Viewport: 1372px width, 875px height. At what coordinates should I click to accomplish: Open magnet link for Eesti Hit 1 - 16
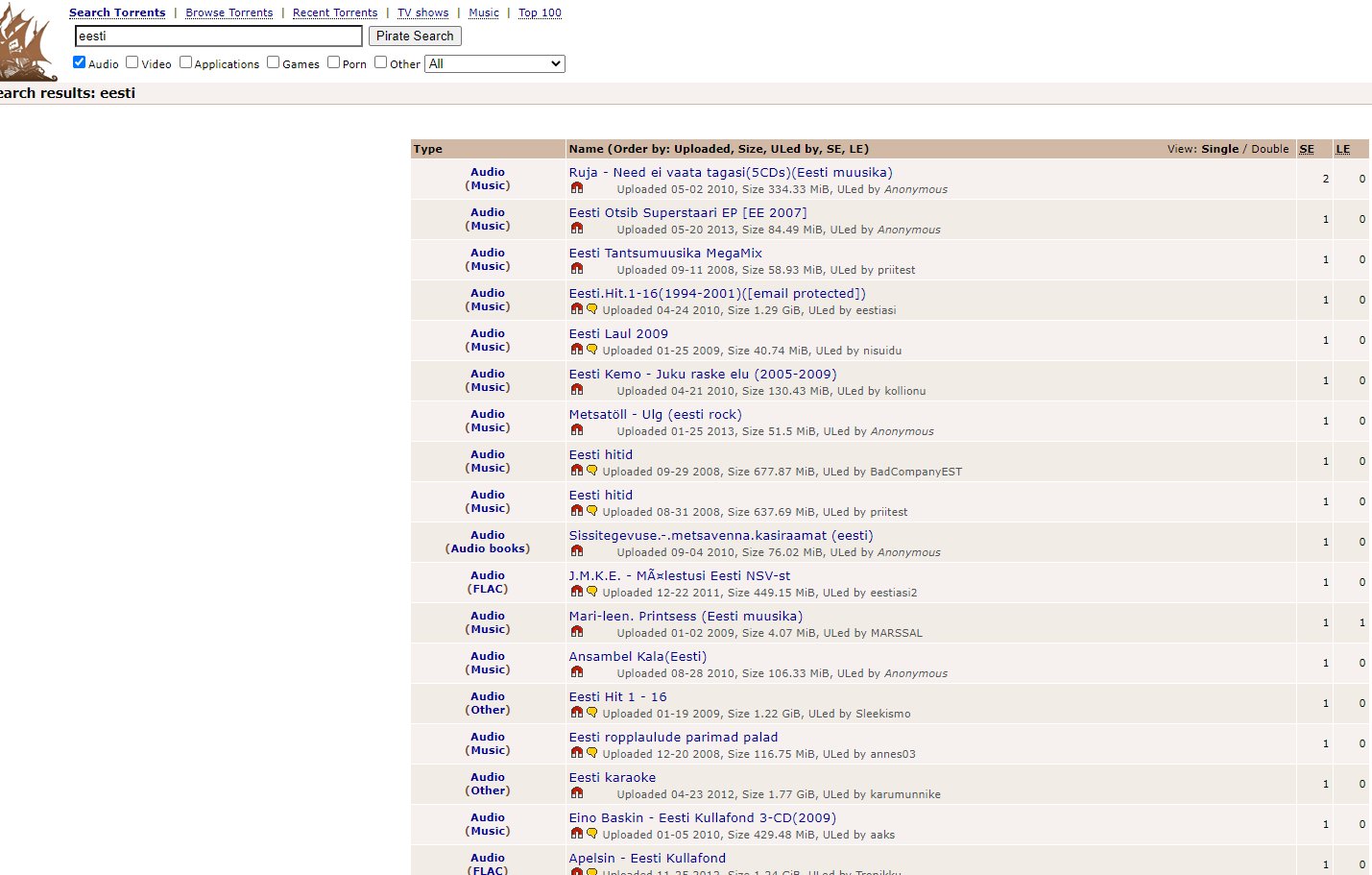click(577, 713)
